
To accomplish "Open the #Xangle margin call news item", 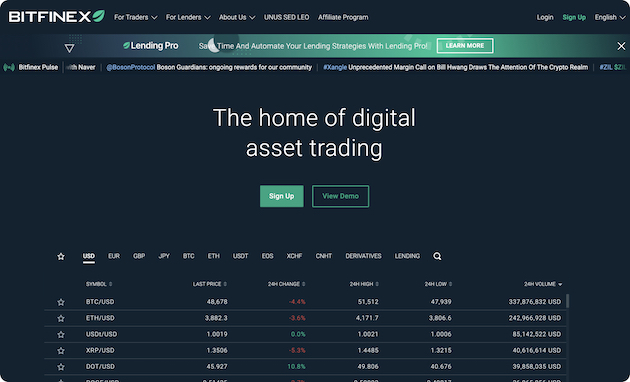I will click(456, 67).
